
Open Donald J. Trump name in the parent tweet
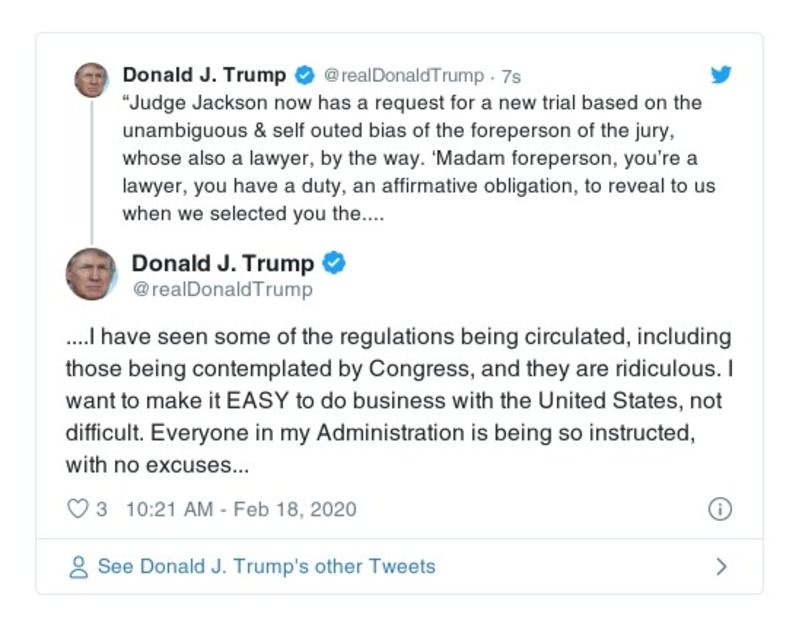tap(204, 75)
